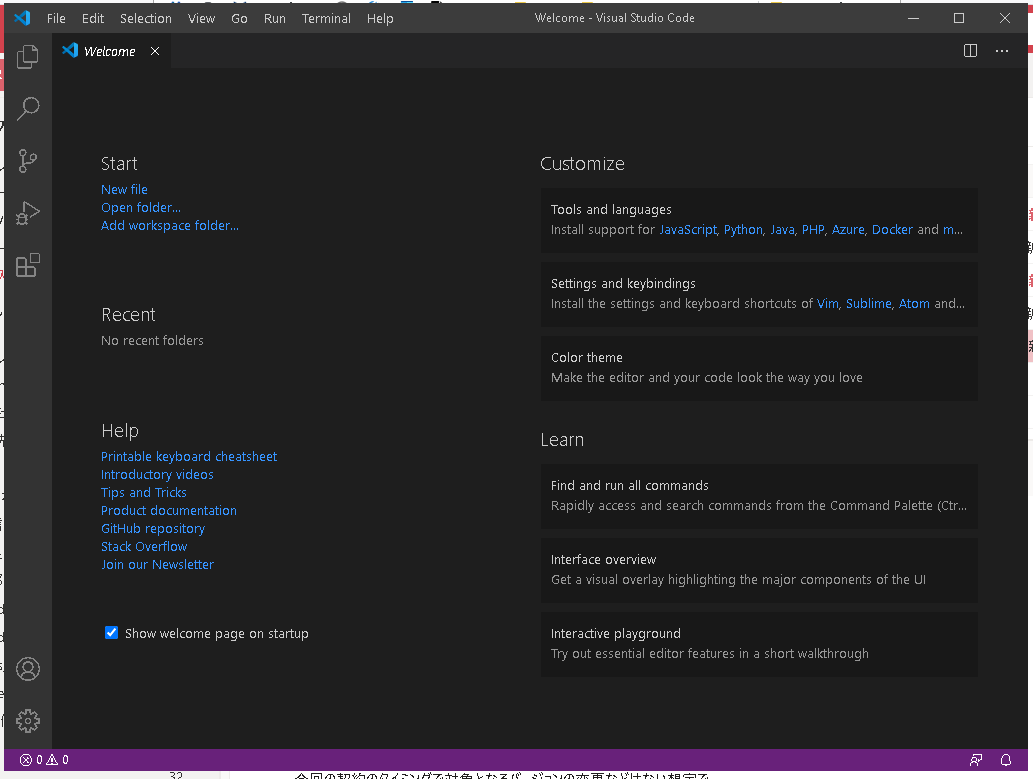Click Settings and keybindings card title

click(x=623, y=283)
